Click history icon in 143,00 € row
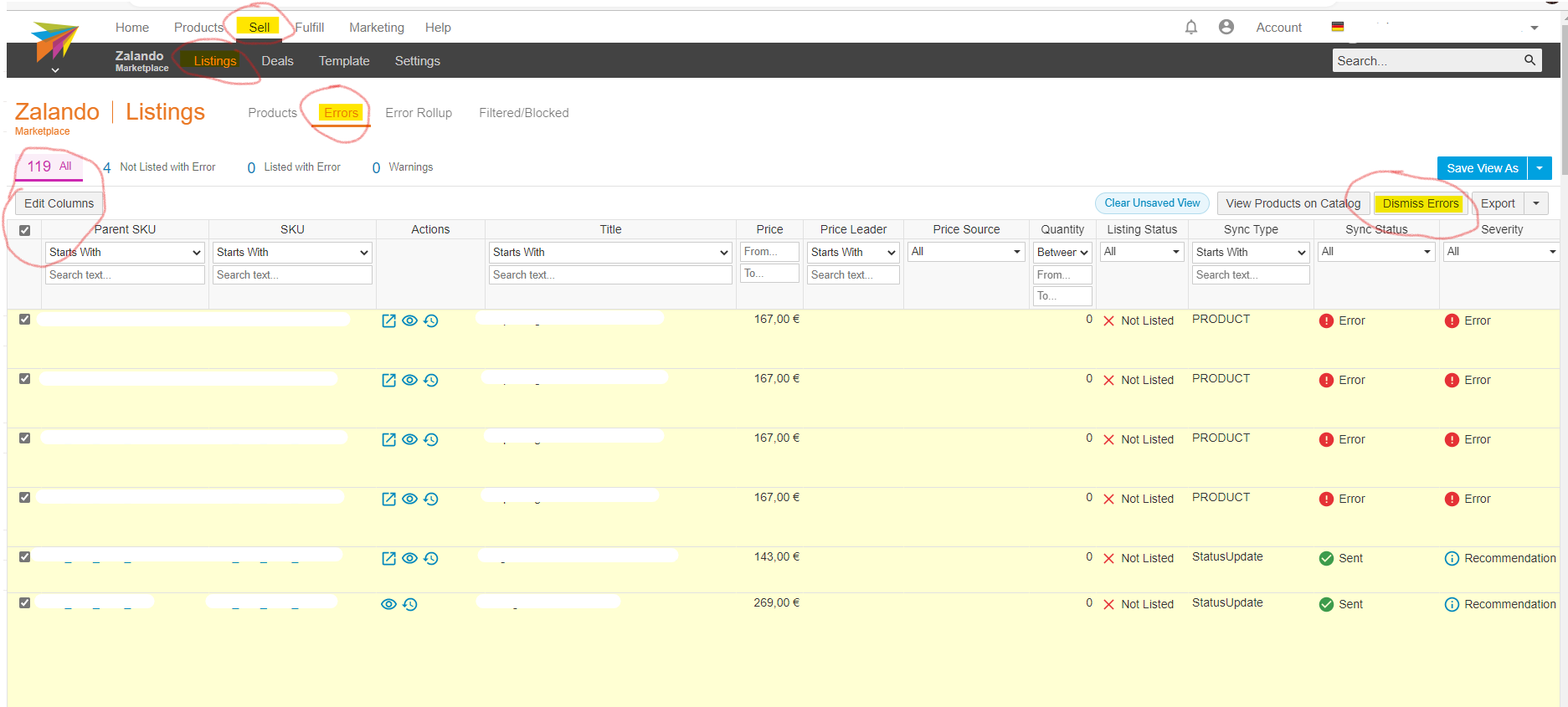1568x707 pixels. point(431,558)
